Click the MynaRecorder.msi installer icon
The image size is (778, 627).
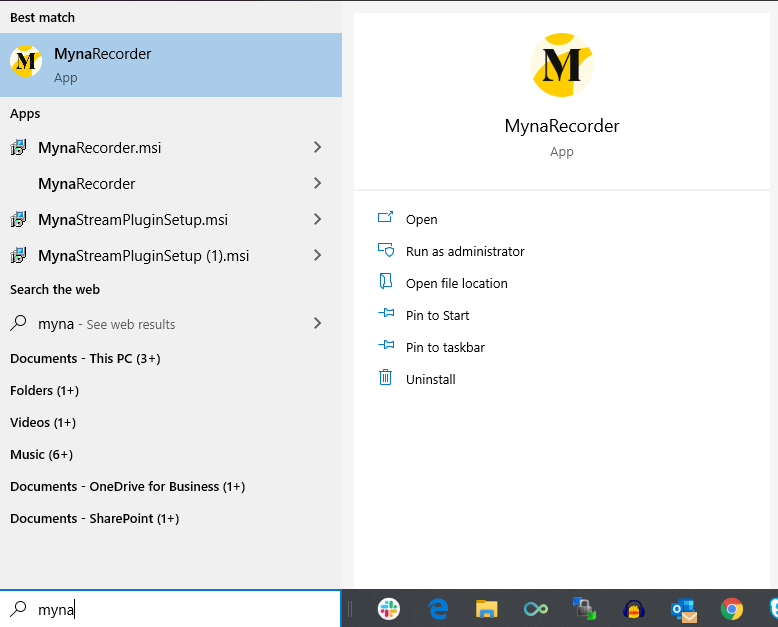[x=18, y=147]
